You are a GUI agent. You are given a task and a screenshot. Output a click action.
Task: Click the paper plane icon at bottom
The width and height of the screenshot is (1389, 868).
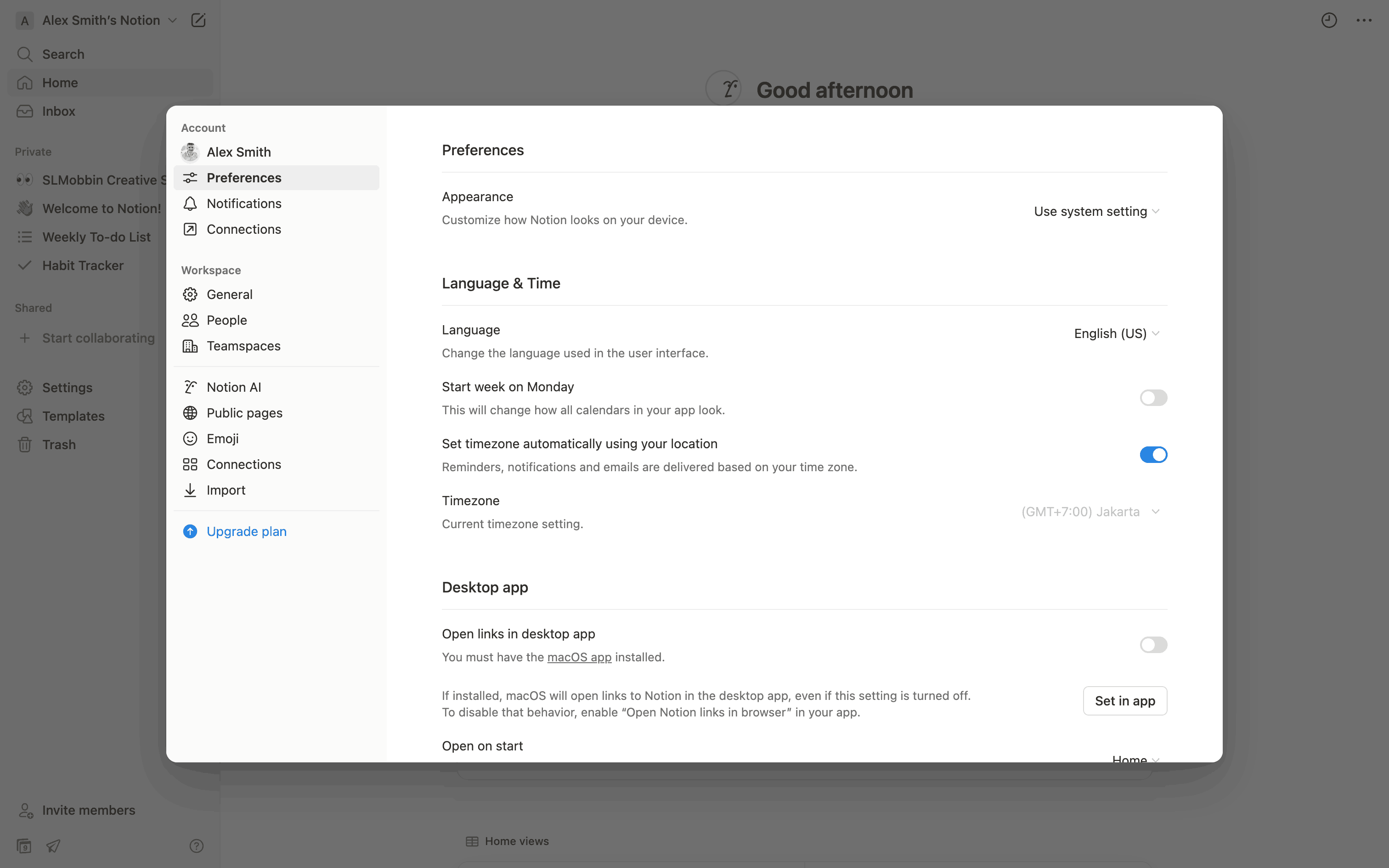pyautogui.click(x=53, y=845)
